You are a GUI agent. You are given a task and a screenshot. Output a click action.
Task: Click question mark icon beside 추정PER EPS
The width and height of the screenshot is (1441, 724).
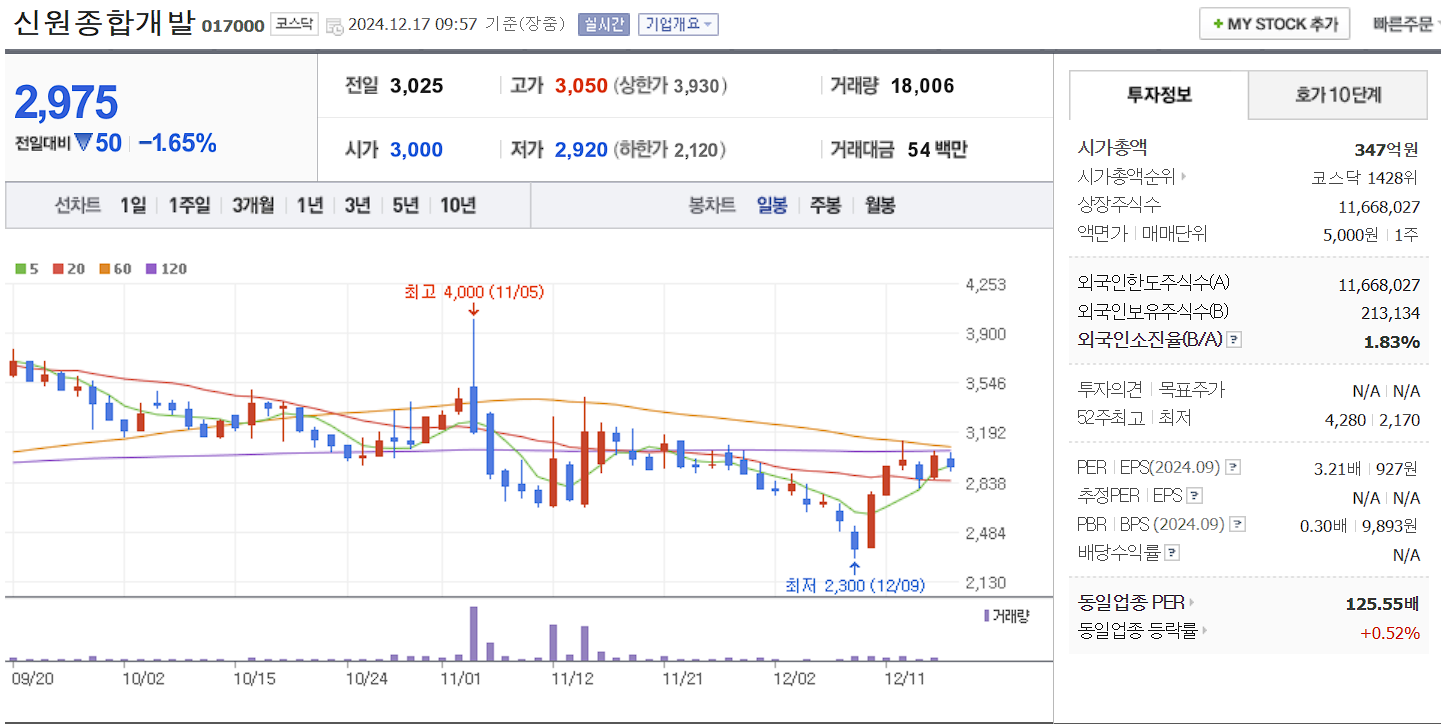point(1197,495)
